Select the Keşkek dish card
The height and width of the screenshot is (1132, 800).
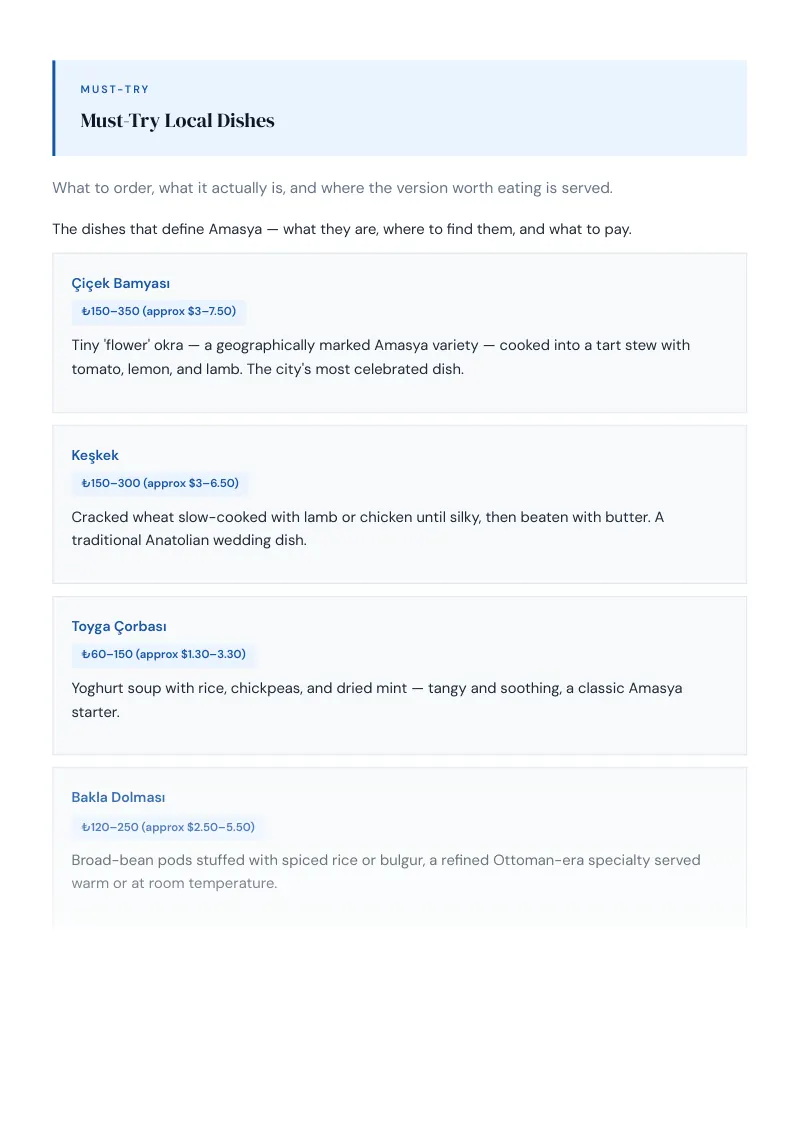coord(399,505)
